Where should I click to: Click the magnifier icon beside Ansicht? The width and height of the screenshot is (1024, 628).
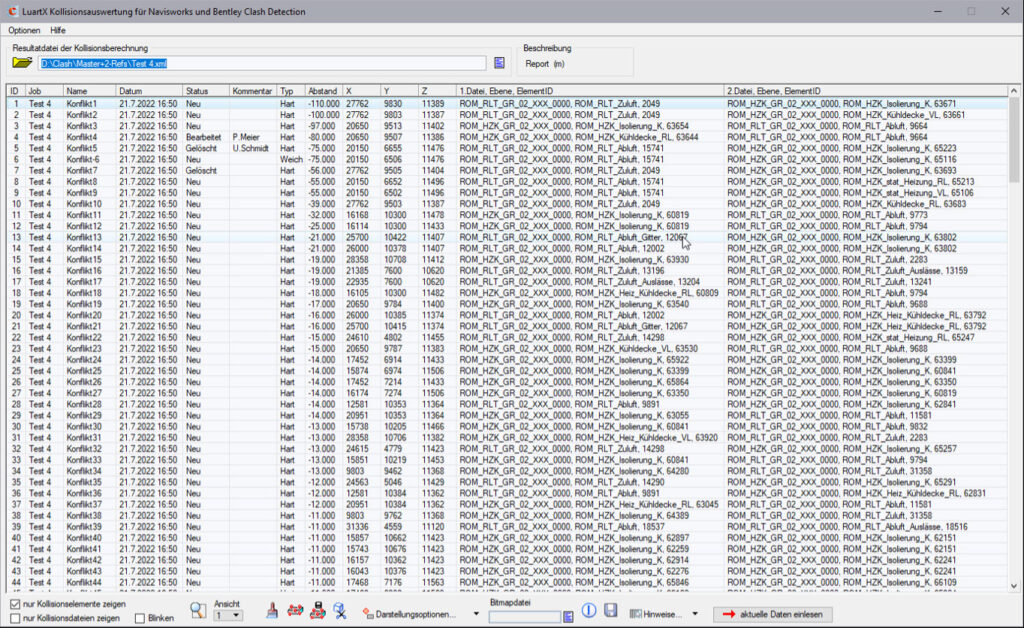pos(198,610)
